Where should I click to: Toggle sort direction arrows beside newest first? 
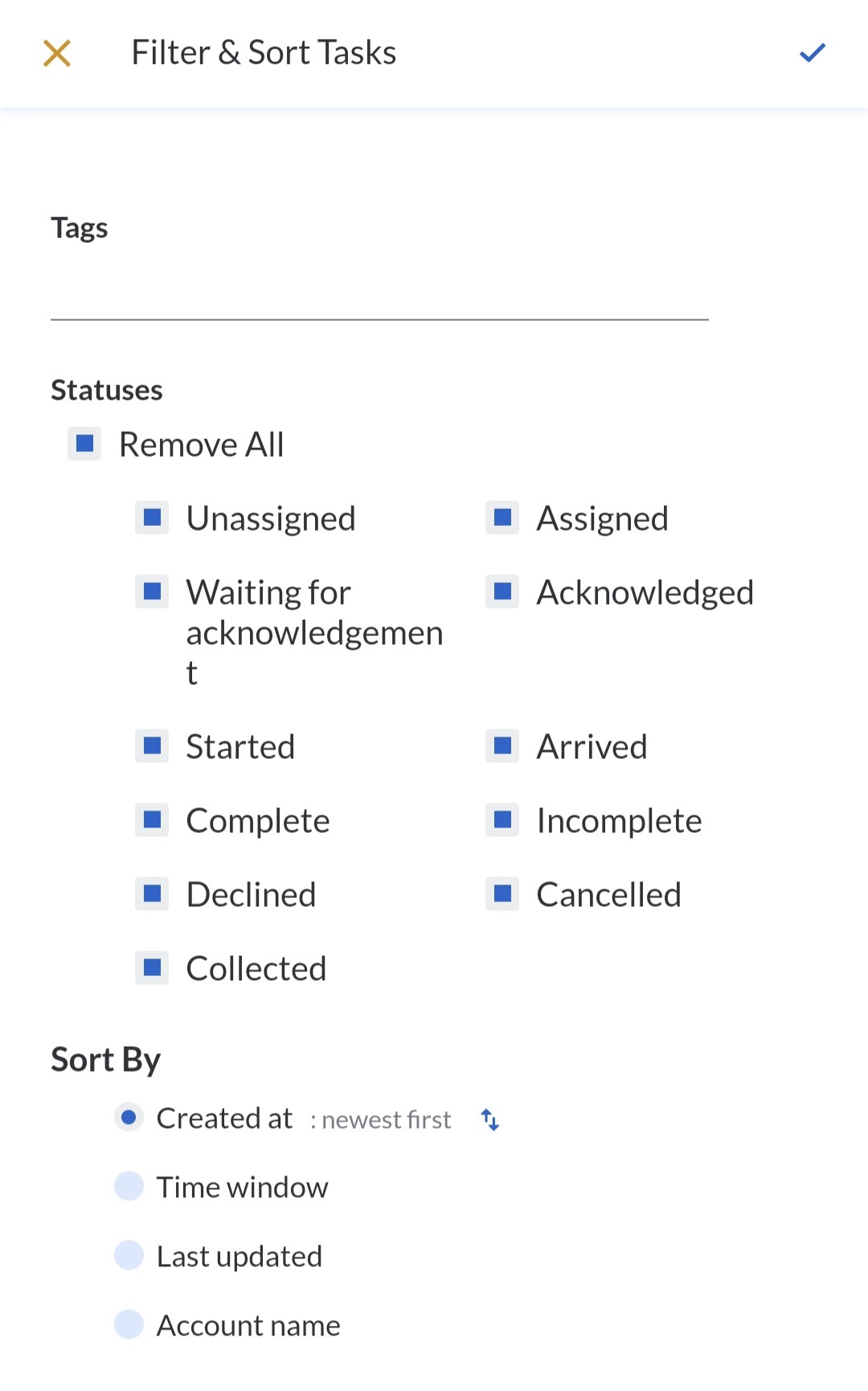[490, 1119]
